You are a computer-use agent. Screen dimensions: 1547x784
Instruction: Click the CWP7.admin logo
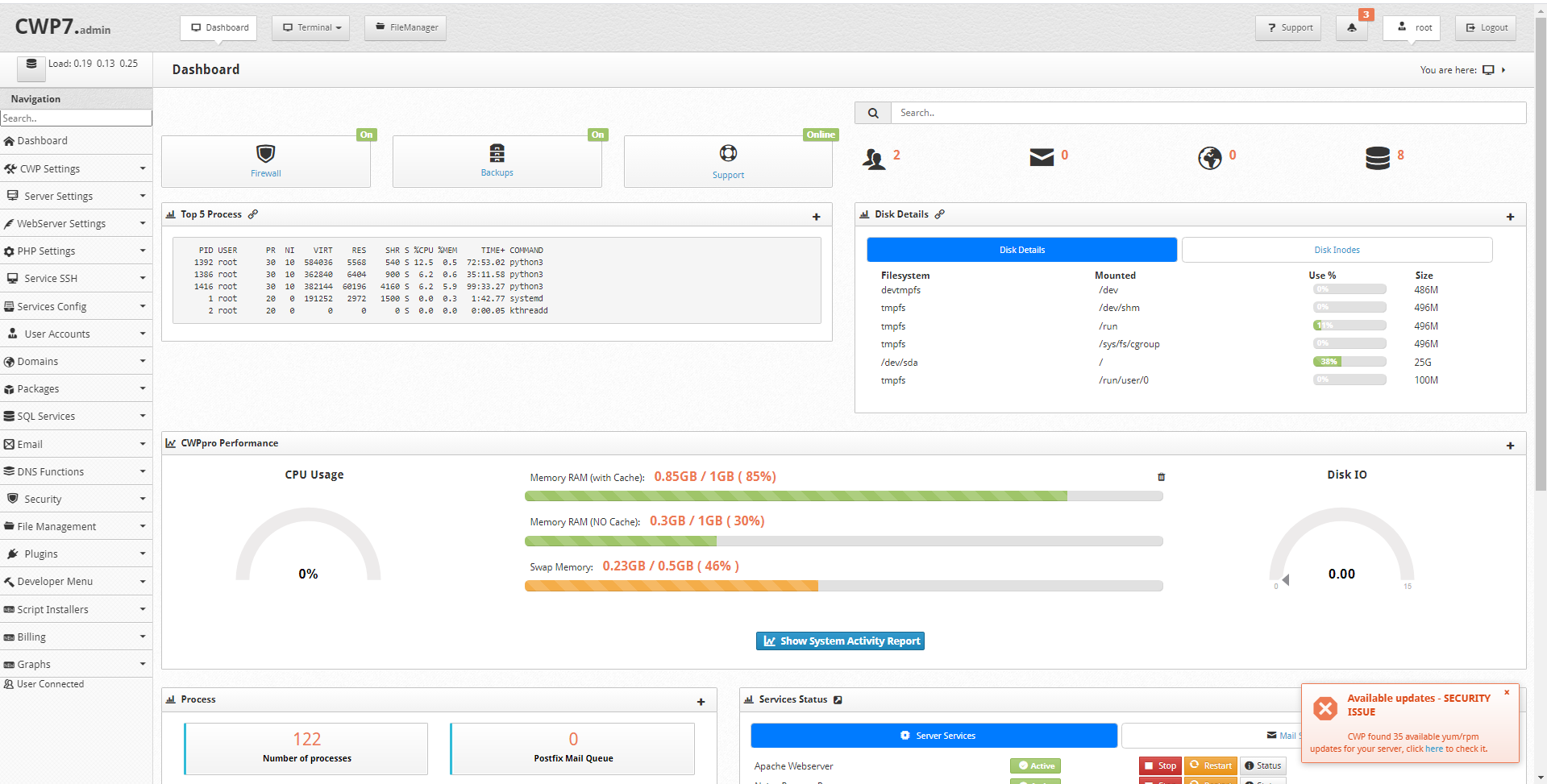(63, 27)
